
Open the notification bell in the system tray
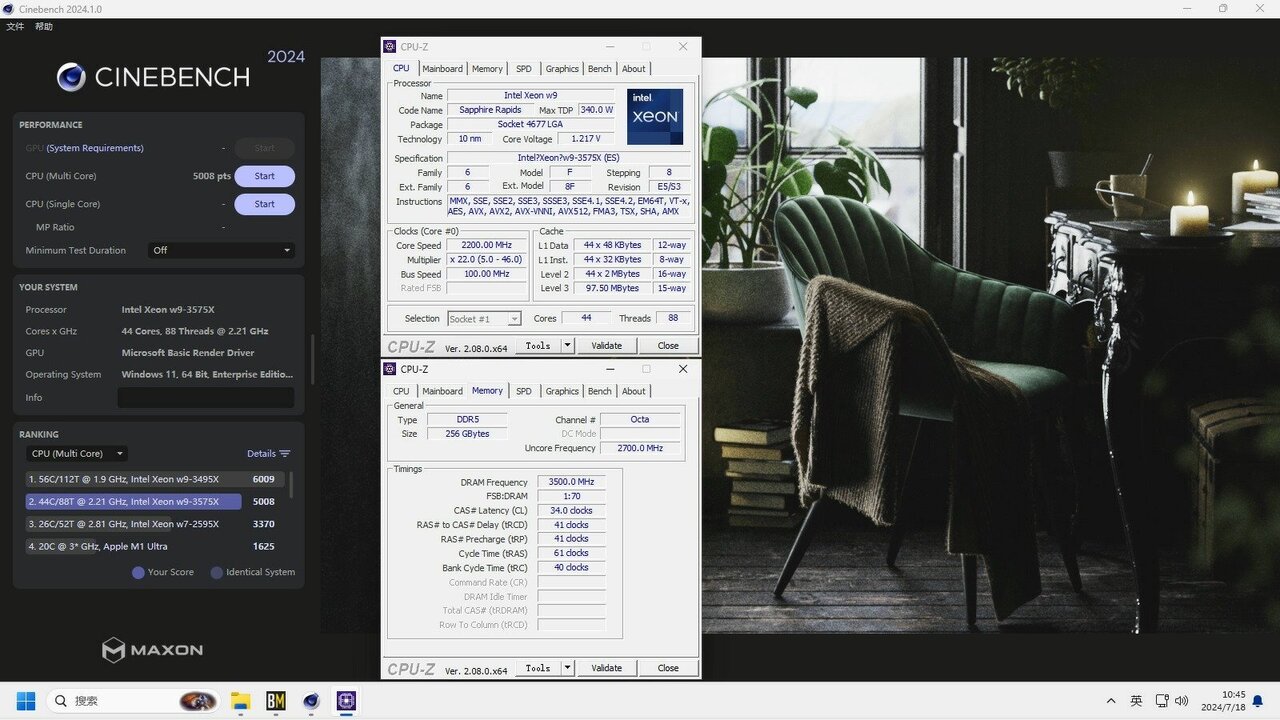[1262, 701]
